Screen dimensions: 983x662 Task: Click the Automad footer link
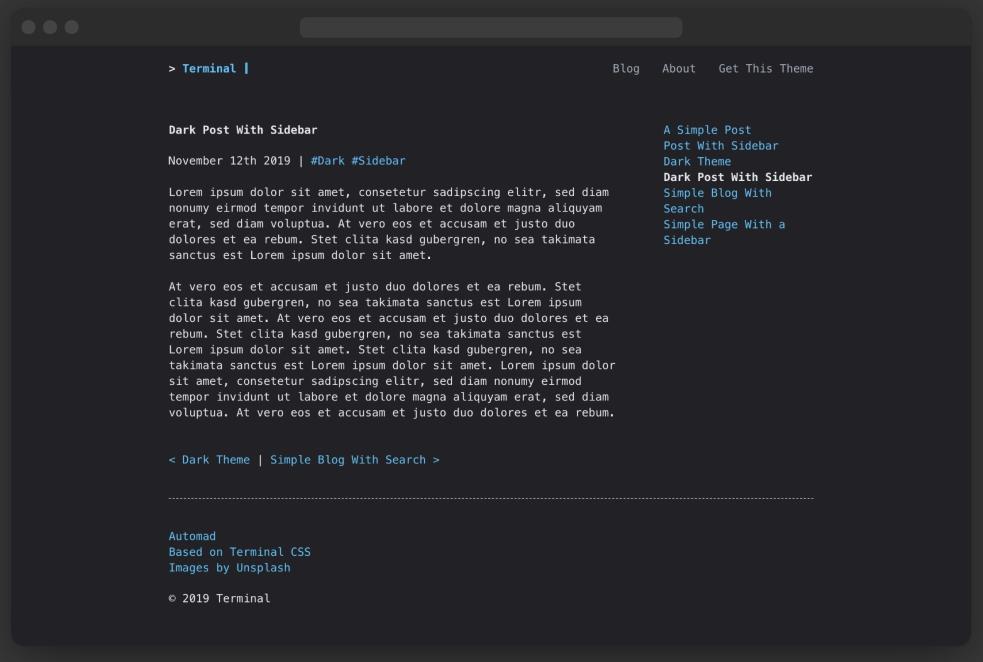192,536
